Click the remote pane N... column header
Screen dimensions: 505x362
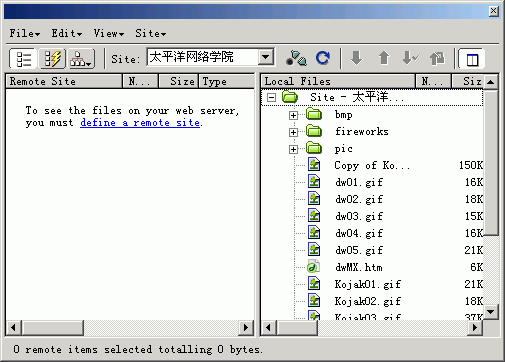[x=140, y=81]
